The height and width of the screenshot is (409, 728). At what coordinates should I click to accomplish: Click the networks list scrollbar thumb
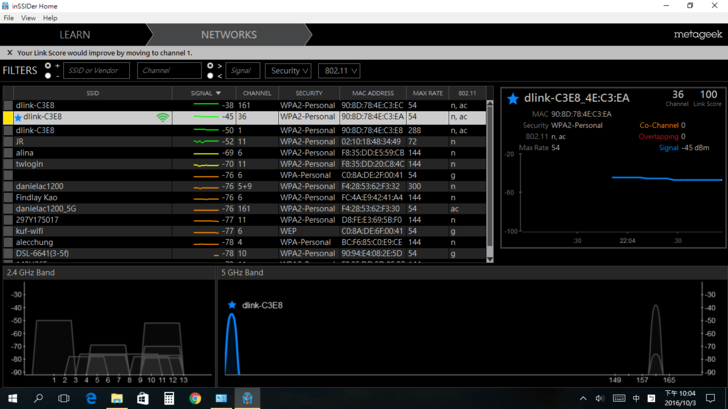(x=489, y=176)
